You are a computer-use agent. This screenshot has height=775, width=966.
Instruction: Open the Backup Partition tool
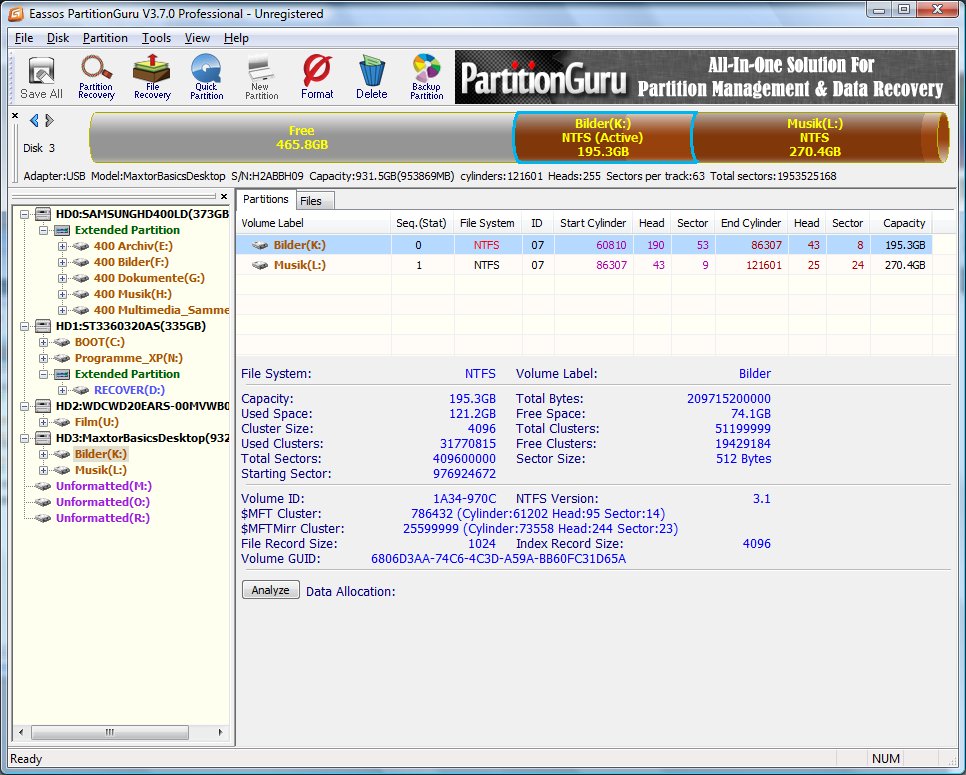point(426,78)
